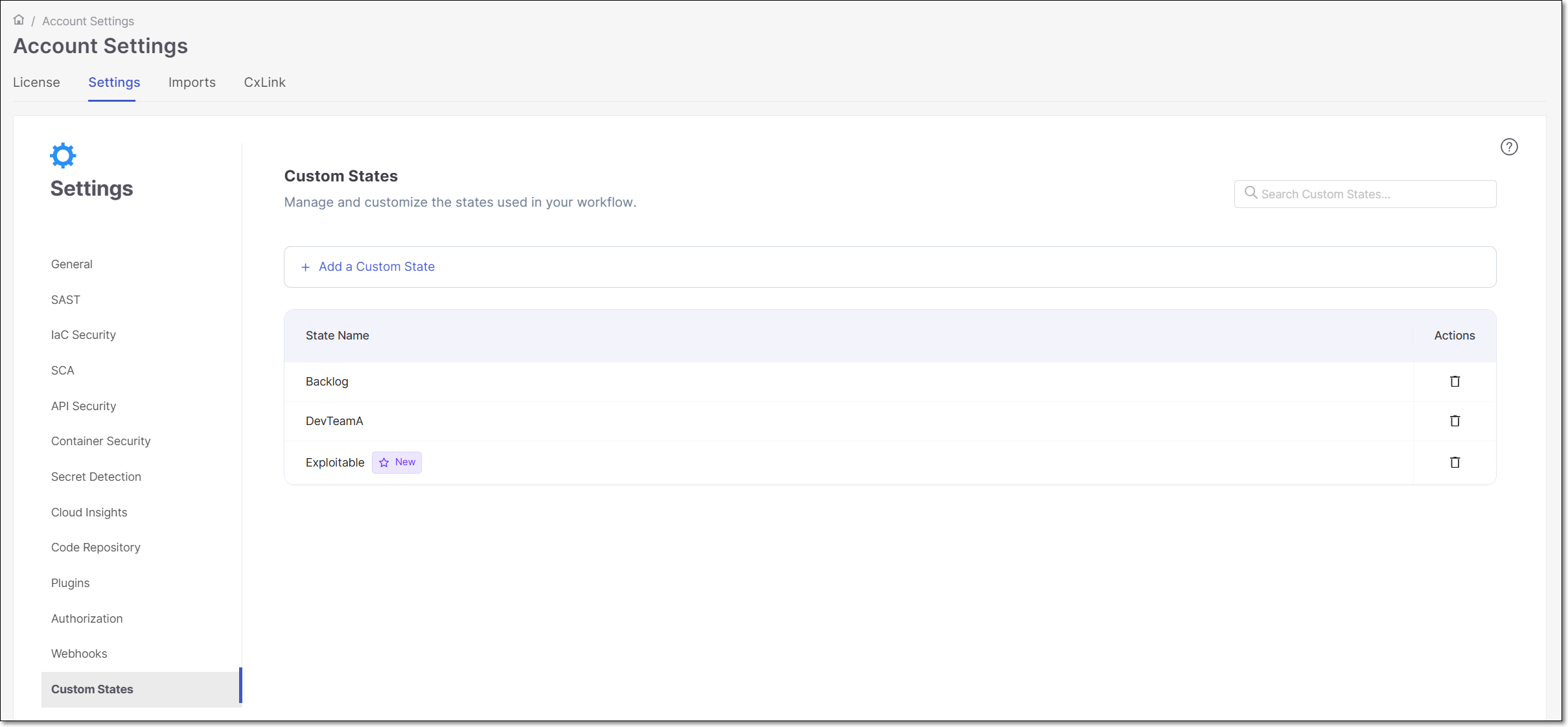Switch to the License tab
1568x727 pixels.
tap(36, 82)
